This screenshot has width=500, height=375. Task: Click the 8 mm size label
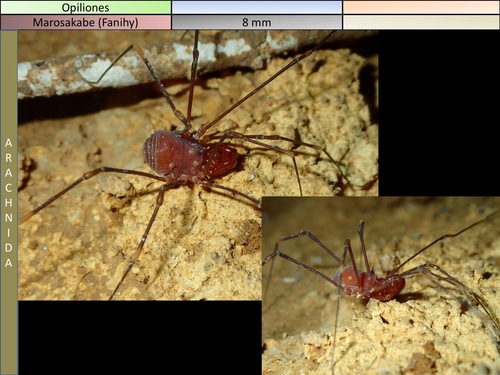tap(257, 22)
